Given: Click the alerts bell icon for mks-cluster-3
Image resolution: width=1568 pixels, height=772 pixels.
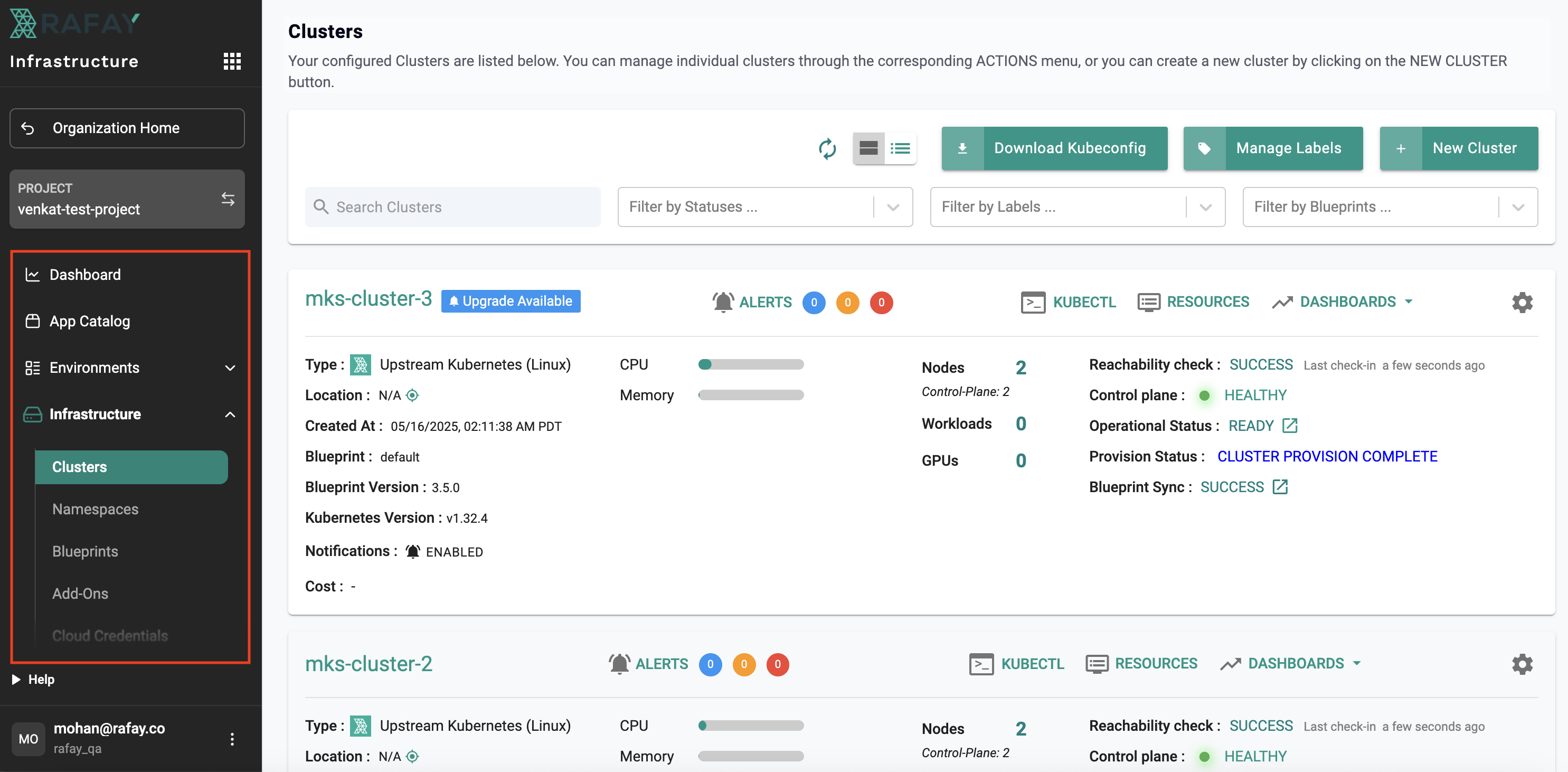Looking at the screenshot, I should coord(723,302).
